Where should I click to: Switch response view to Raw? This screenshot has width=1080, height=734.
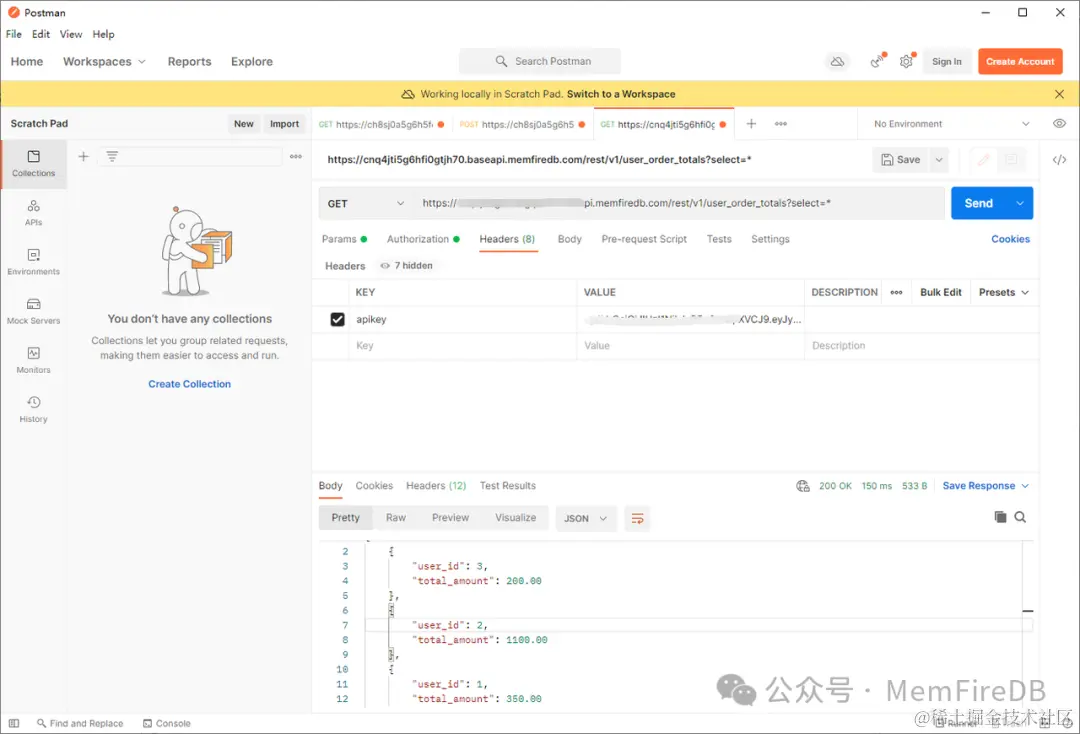click(x=395, y=518)
